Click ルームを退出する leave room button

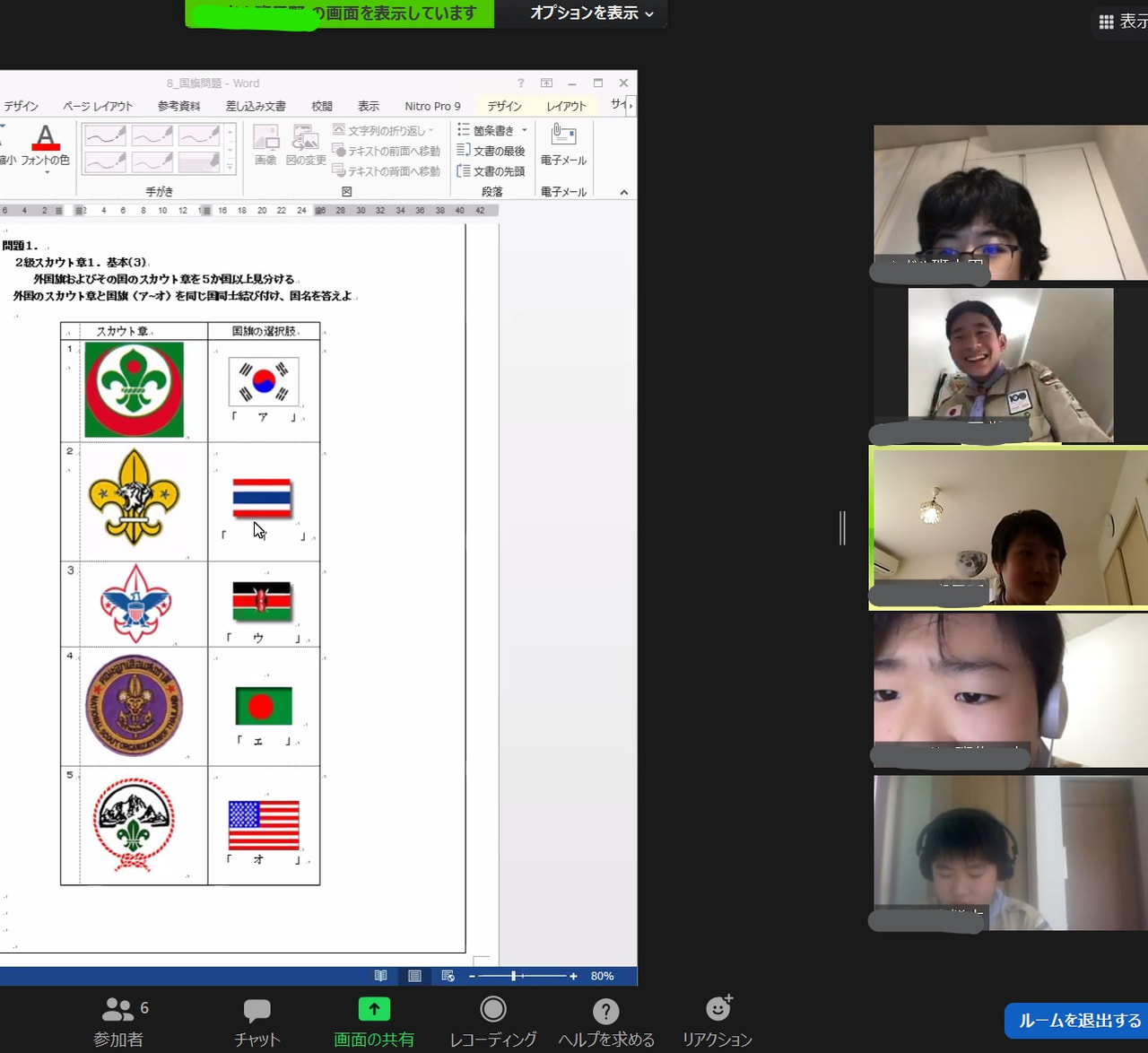tap(1078, 1021)
